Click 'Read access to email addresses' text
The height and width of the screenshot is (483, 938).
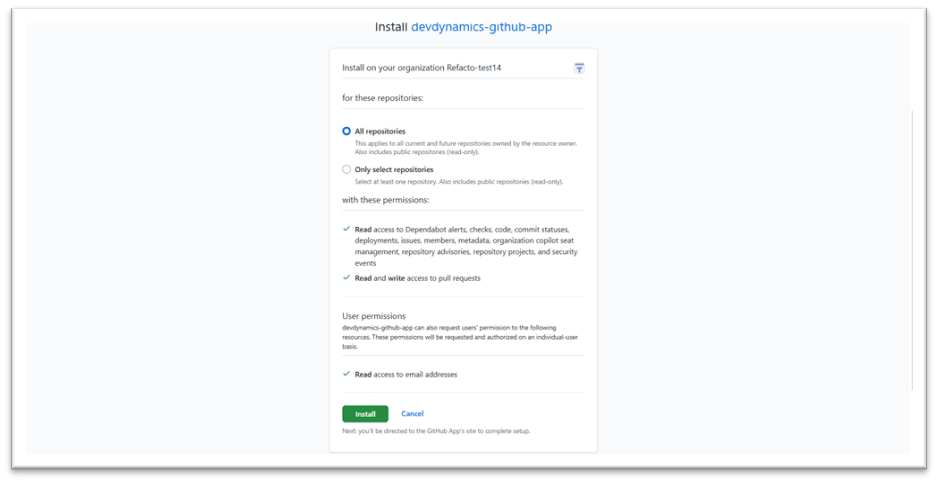tap(406, 375)
